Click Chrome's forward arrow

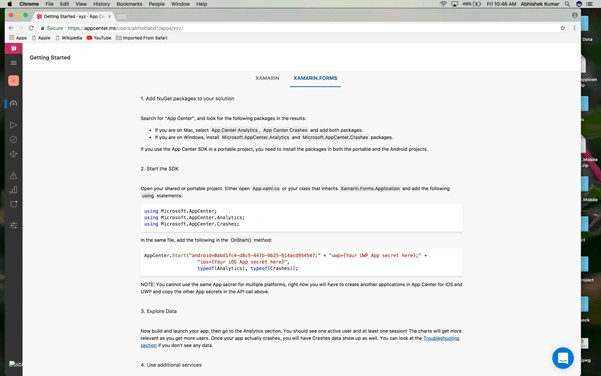click(x=21, y=28)
